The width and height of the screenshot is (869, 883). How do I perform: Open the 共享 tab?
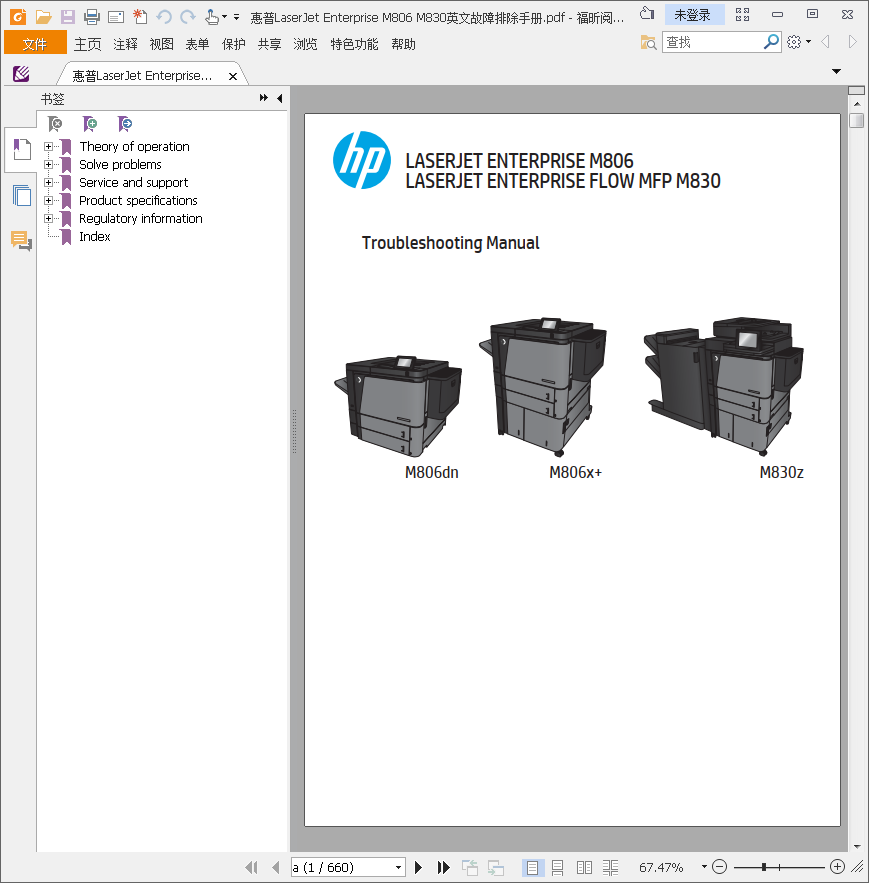pos(269,44)
